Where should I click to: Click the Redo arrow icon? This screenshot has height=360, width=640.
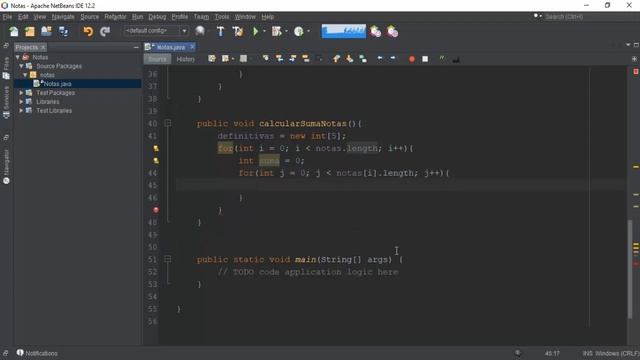105,31
